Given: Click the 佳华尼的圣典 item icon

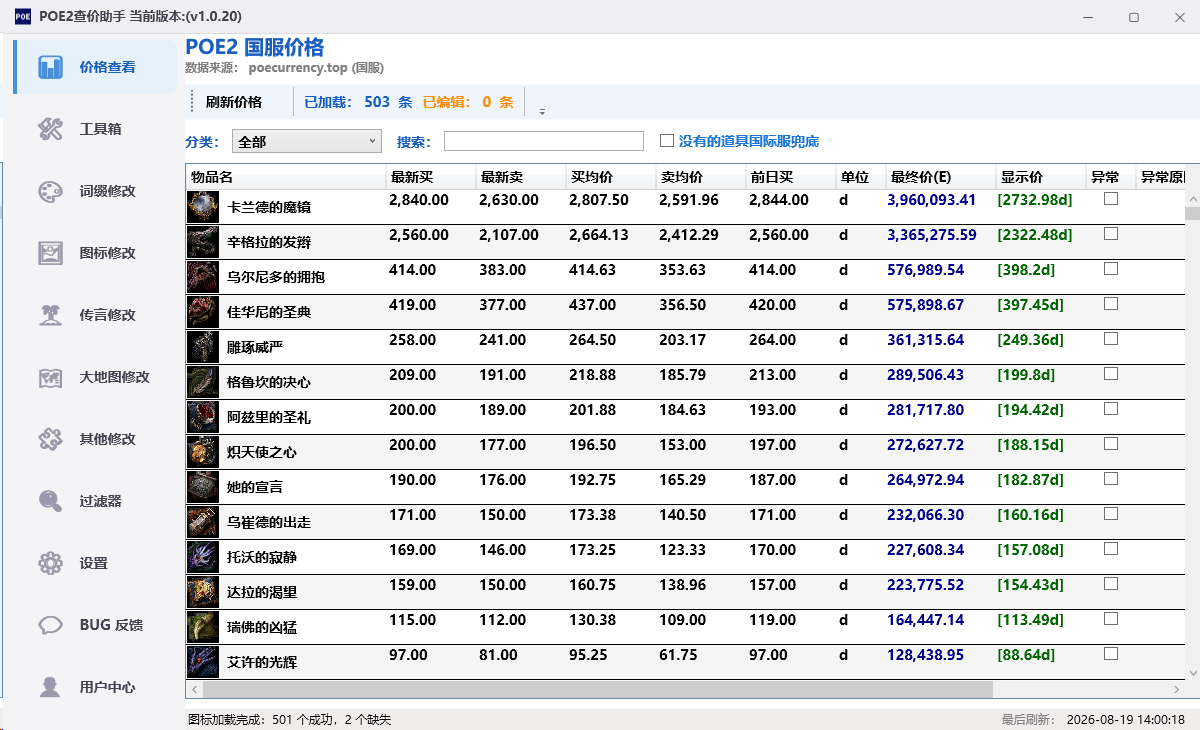Looking at the screenshot, I should coord(203,312).
